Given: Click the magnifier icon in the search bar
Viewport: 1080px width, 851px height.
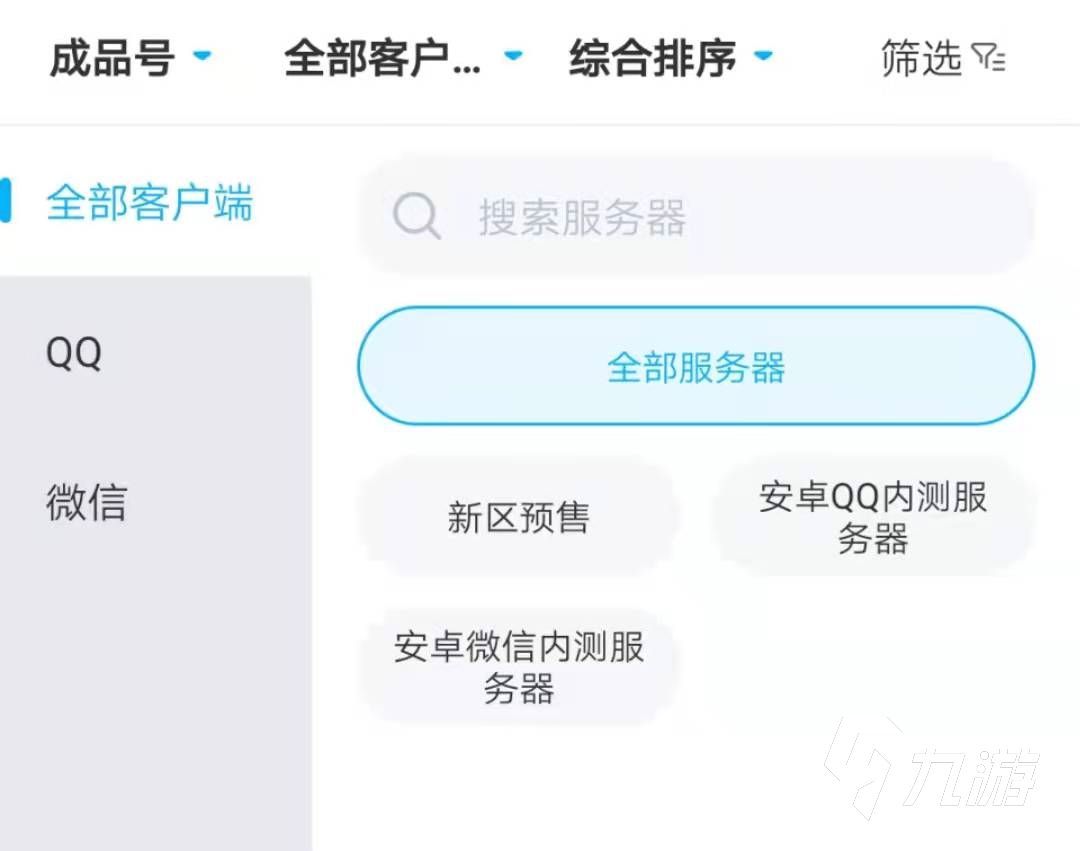Looking at the screenshot, I should [416, 216].
